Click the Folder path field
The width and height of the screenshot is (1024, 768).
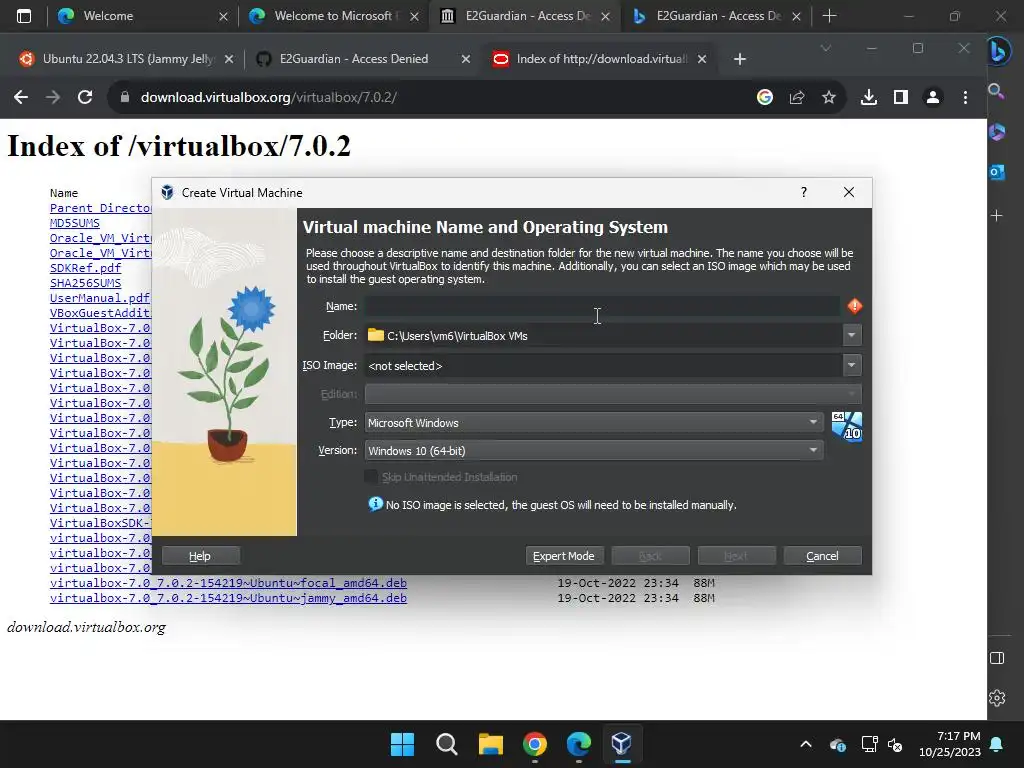coord(603,336)
